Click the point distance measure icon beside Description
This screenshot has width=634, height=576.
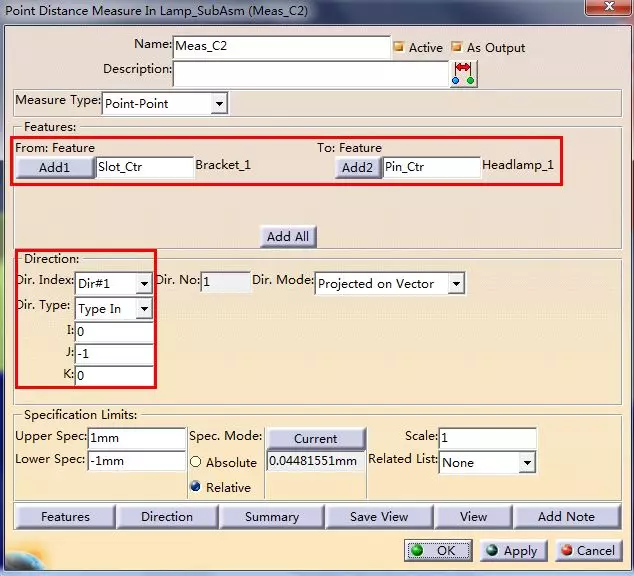(464, 73)
